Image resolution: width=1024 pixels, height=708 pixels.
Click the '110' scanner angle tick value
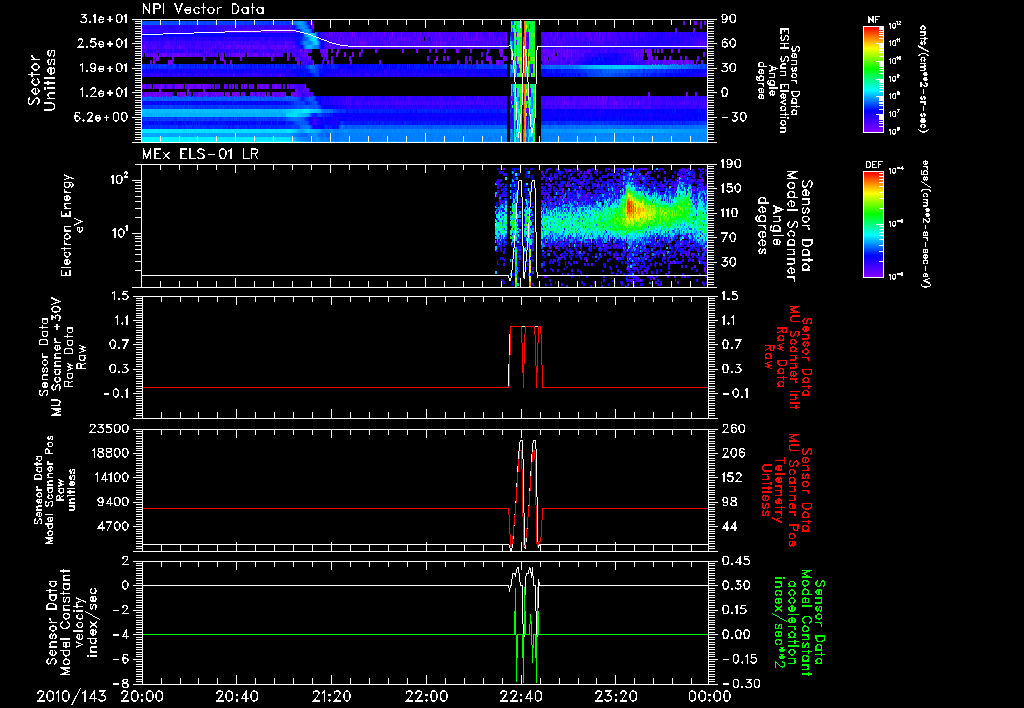point(730,213)
